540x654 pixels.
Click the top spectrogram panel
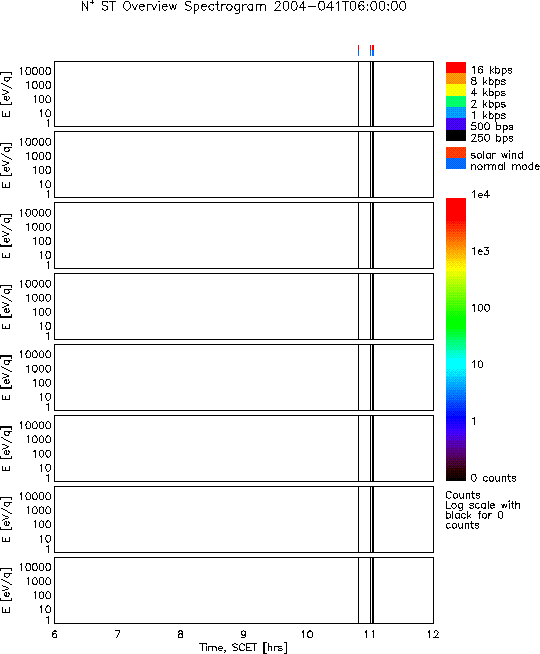click(244, 94)
